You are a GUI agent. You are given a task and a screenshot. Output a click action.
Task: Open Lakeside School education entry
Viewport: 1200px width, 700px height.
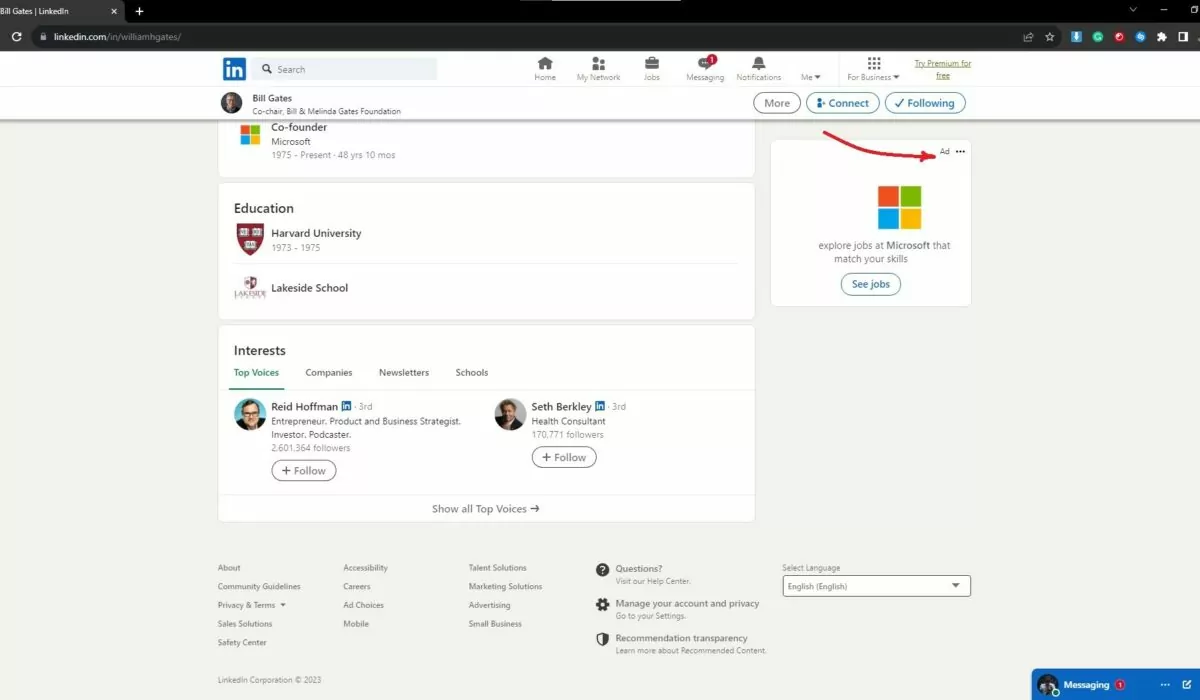click(310, 288)
